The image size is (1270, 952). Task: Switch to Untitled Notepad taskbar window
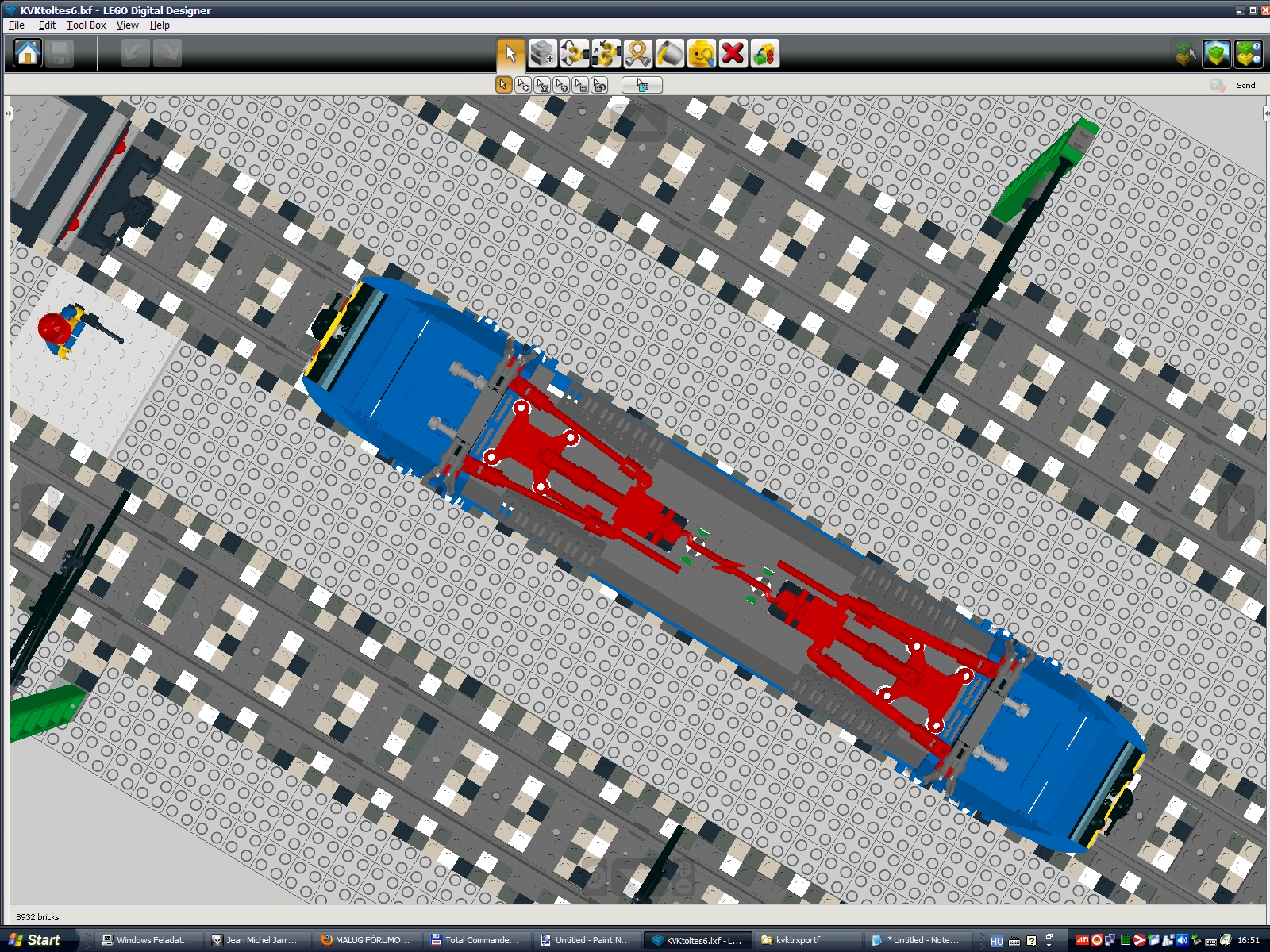(x=916, y=940)
